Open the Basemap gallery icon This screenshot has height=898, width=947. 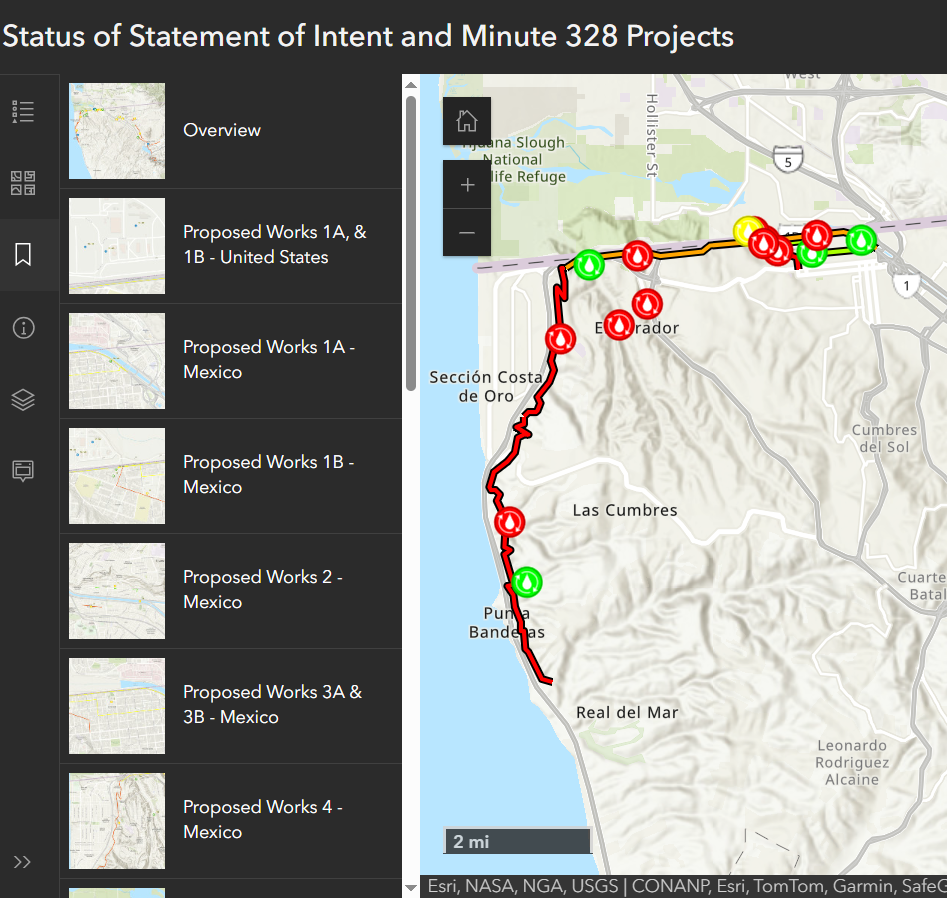pyautogui.click(x=23, y=183)
